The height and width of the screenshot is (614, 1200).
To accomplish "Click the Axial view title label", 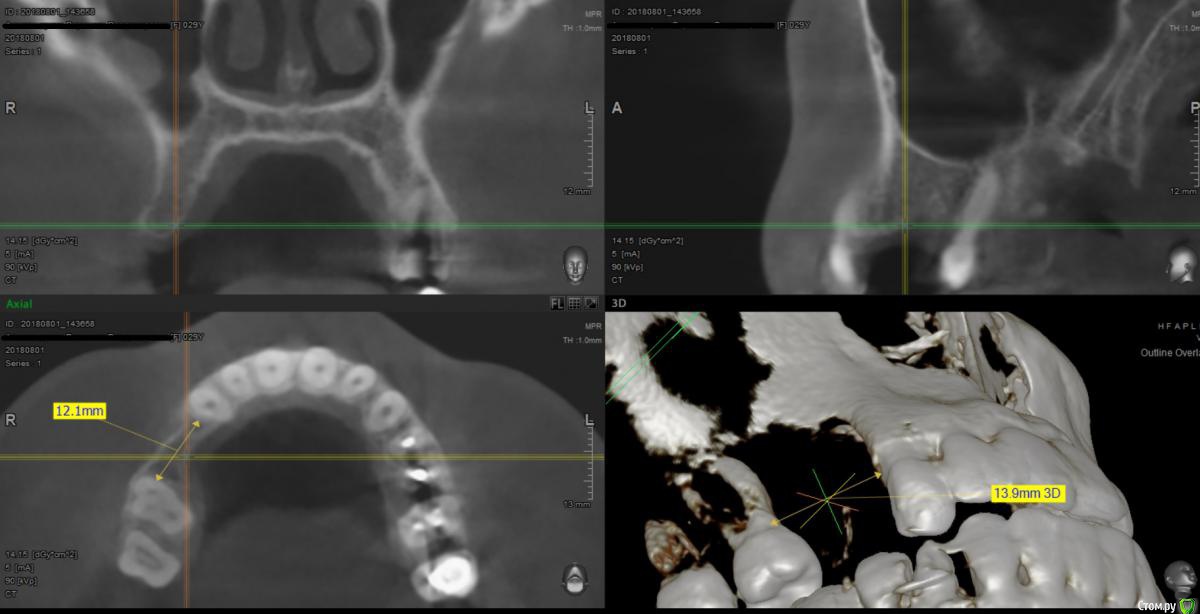I will [x=19, y=303].
